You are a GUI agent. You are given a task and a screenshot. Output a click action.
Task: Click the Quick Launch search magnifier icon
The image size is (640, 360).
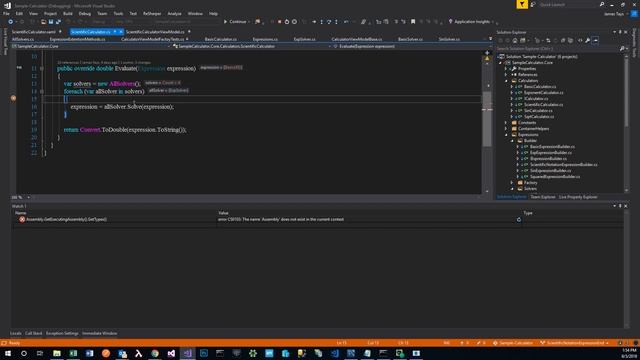click(x=602, y=4)
